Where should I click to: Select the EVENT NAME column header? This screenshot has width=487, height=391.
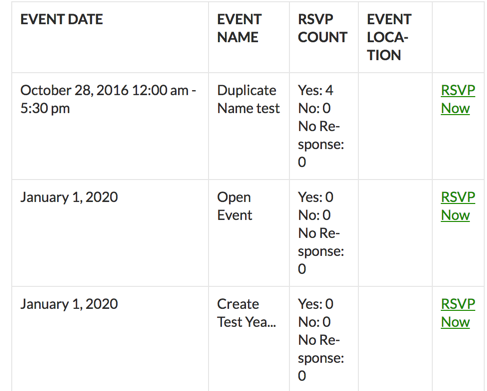[239, 28]
